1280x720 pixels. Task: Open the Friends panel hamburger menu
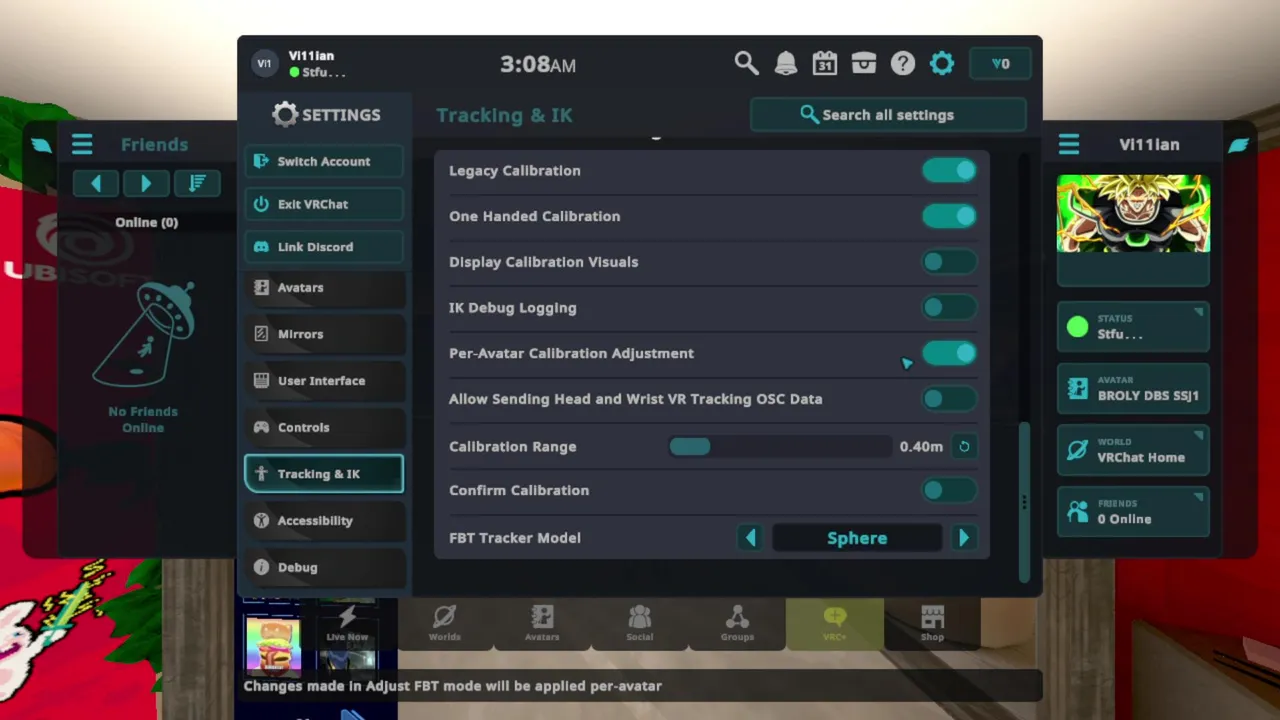(82, 145)
